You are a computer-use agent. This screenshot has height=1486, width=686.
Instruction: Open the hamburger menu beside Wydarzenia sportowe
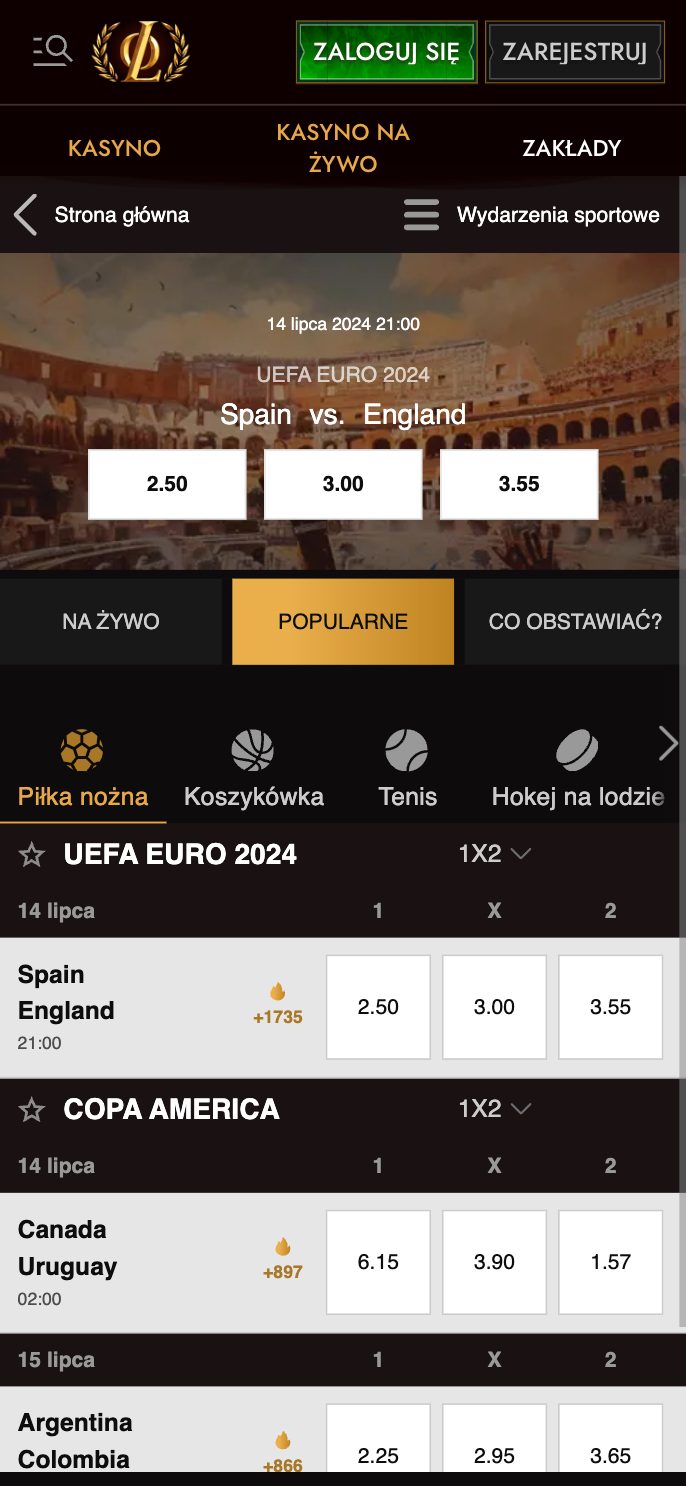(x=421, y=214)
